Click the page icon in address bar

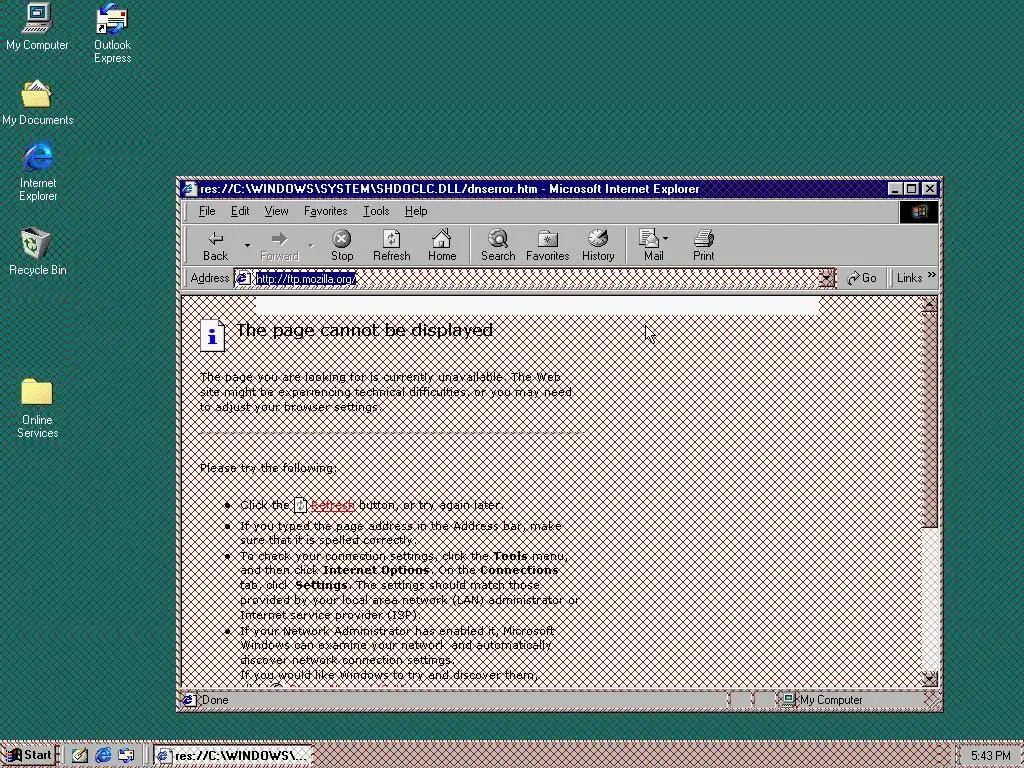coord(243,279)
